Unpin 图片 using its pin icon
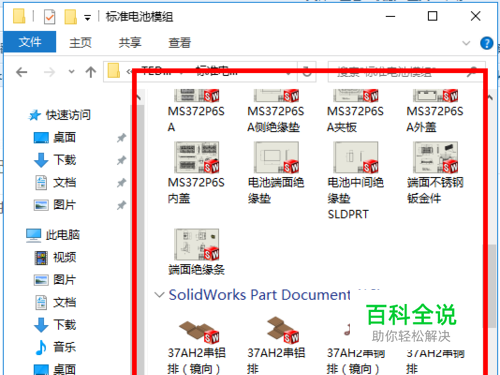 click(121, 205)
